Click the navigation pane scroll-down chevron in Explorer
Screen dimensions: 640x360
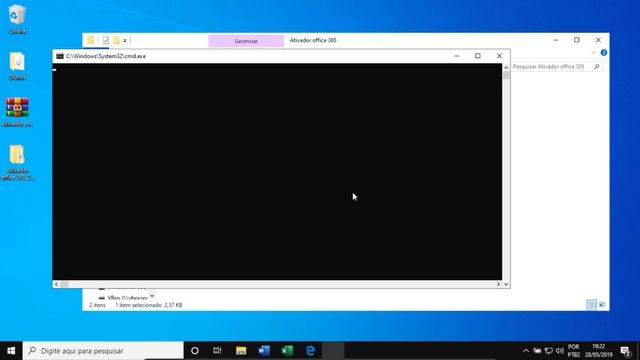(152, 296)
